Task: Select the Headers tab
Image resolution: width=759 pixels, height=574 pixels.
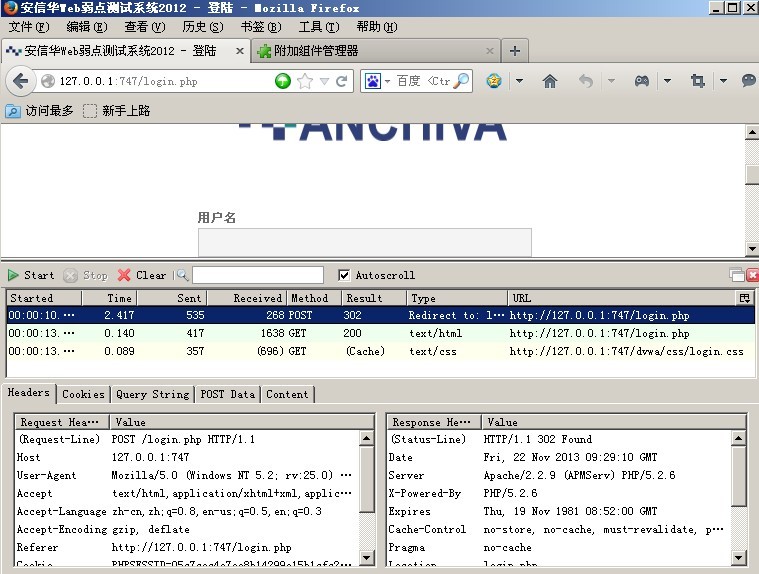Action: [x=29, y=393]
